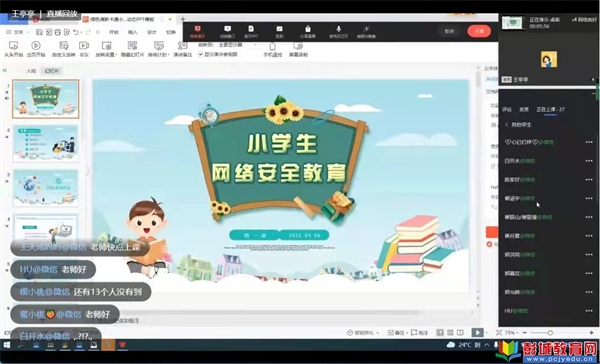
Task: Open more options for student 白开水
Action: (589, 161)
